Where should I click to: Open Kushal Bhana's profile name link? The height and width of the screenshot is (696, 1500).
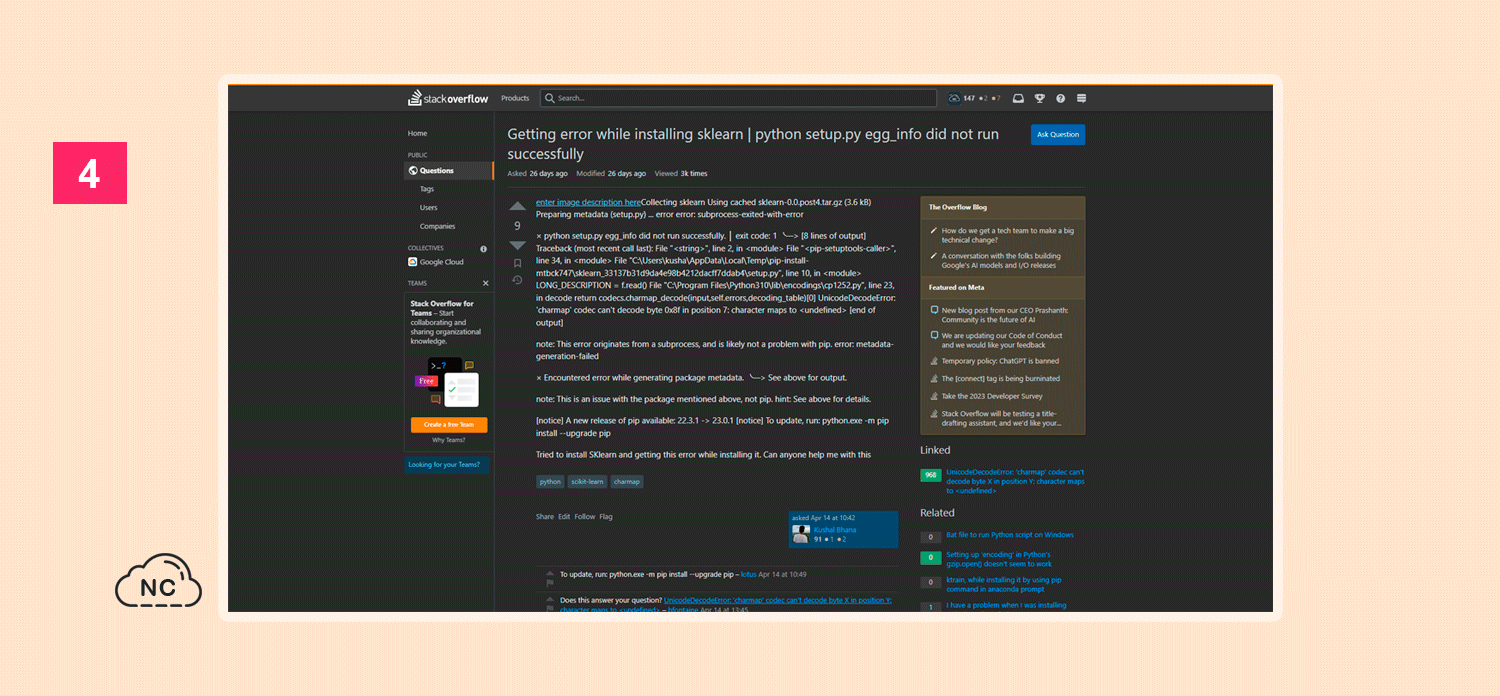pyautogui.click(x=835, y=530)
